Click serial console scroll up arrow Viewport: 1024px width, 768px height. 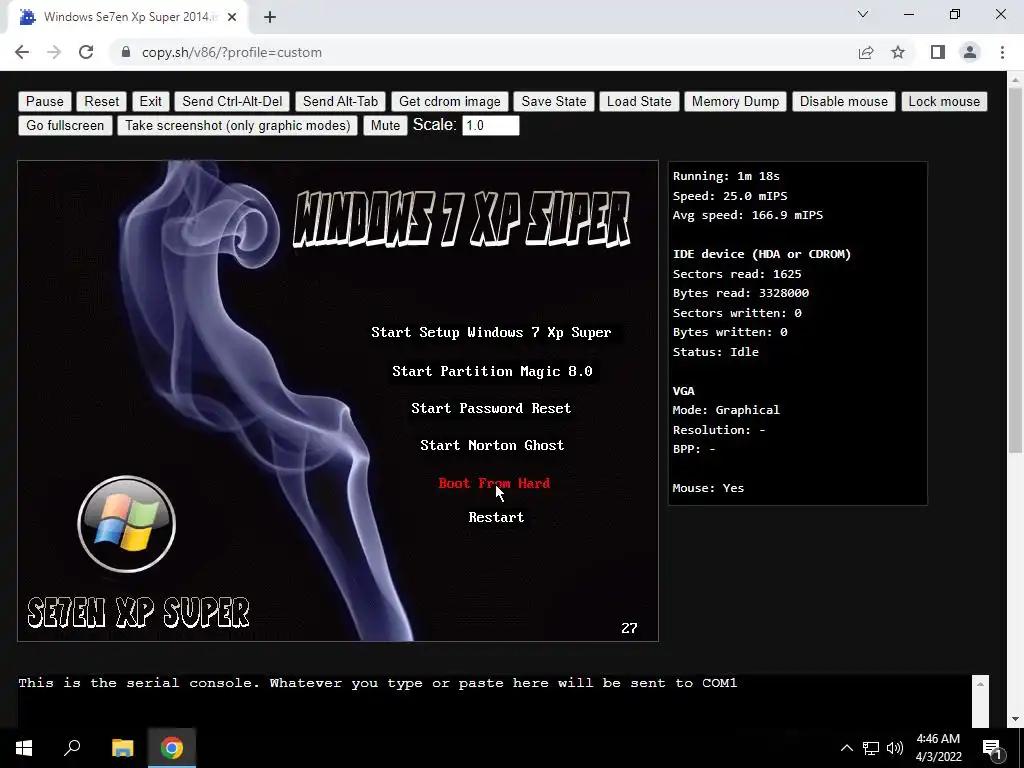[980, 684]
